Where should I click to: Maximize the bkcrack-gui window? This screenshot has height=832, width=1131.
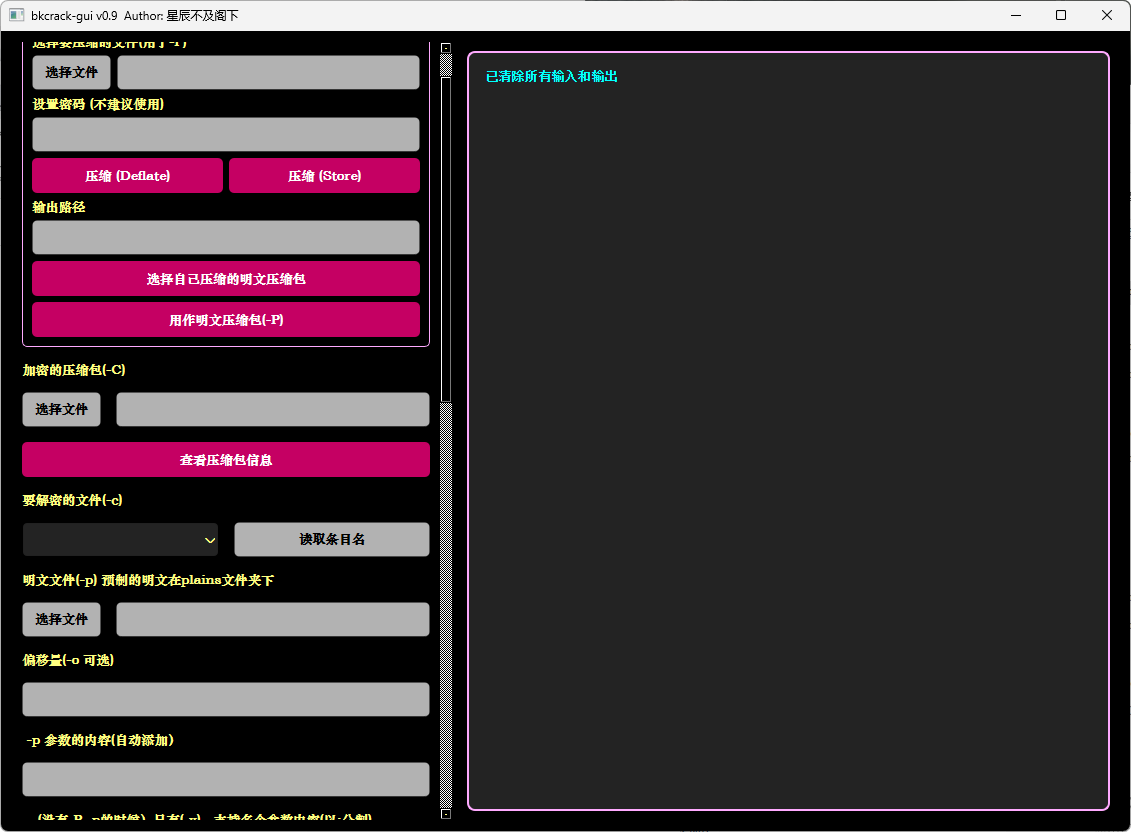click(x=1060, y=15)
